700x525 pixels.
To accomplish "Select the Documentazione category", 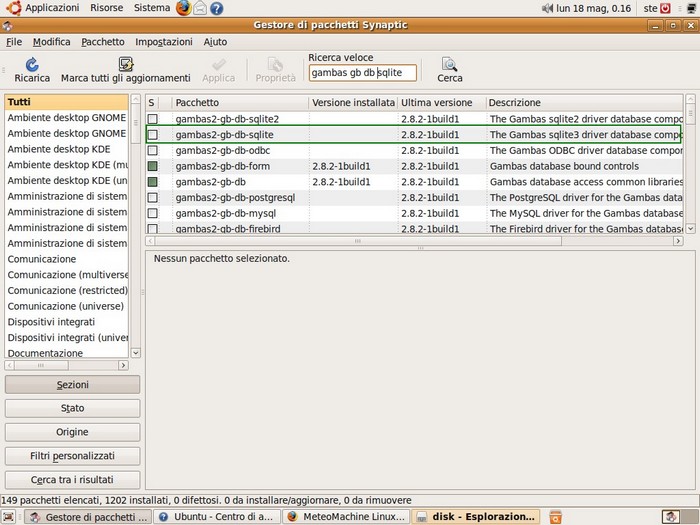I will point(66,353).
